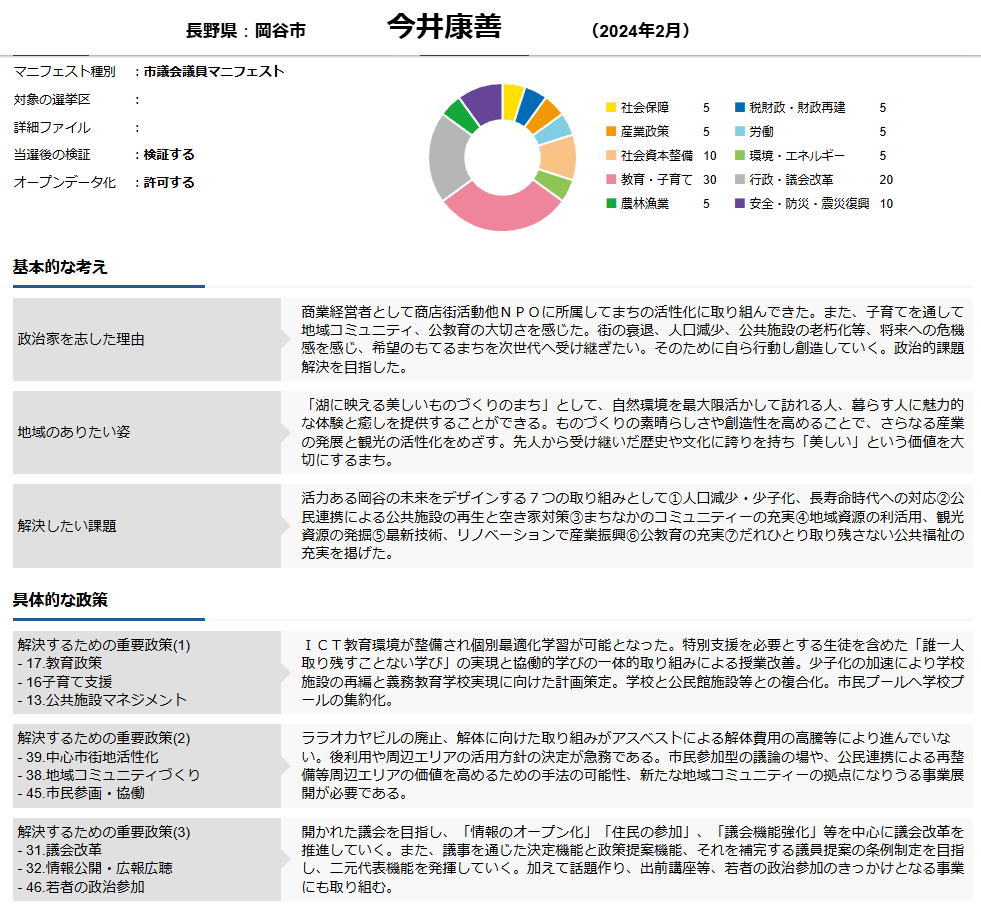Click the 地域のありたい姿 row label
Image resolution: width=981 pixels, height=904 pixels.
point(74,432)
